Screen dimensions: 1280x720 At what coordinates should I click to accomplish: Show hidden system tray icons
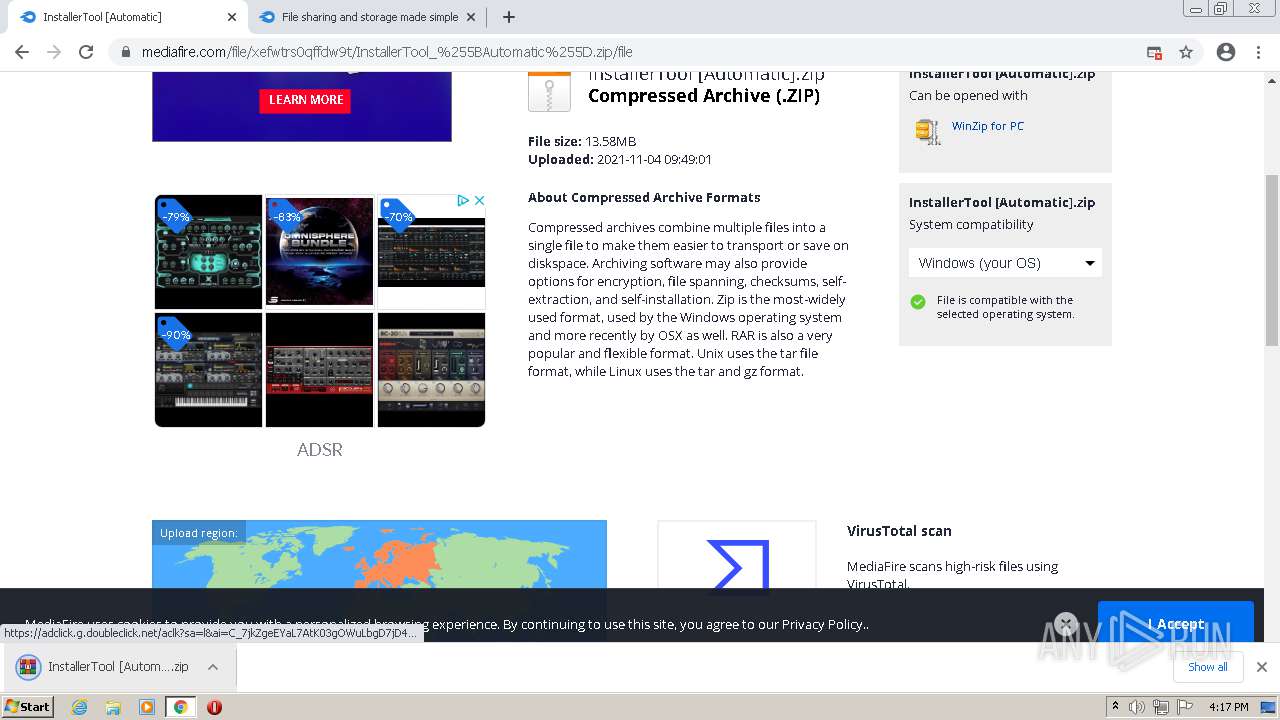[x=1116, y=707]
